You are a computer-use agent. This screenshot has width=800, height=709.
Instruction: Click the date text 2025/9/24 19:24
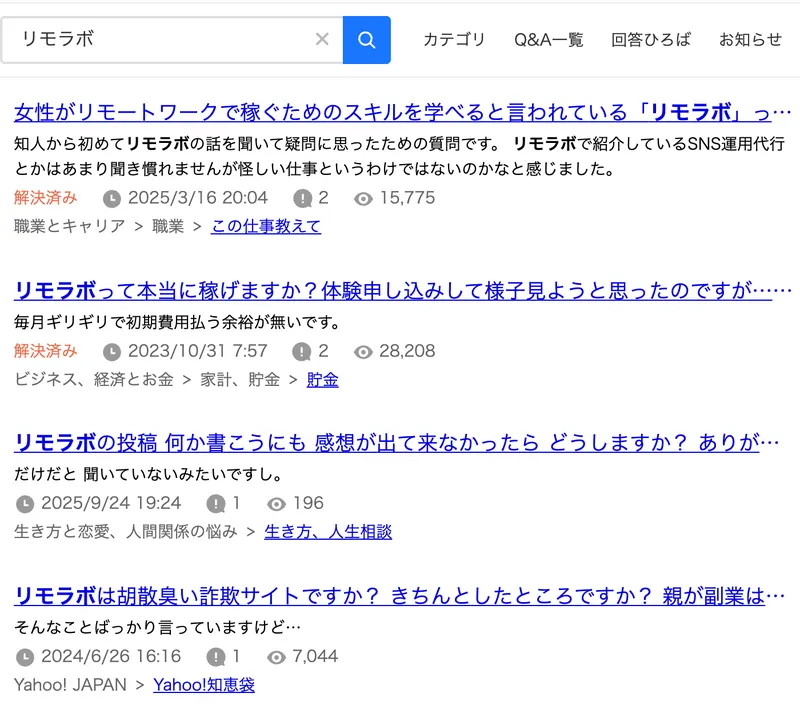point(111,503)
